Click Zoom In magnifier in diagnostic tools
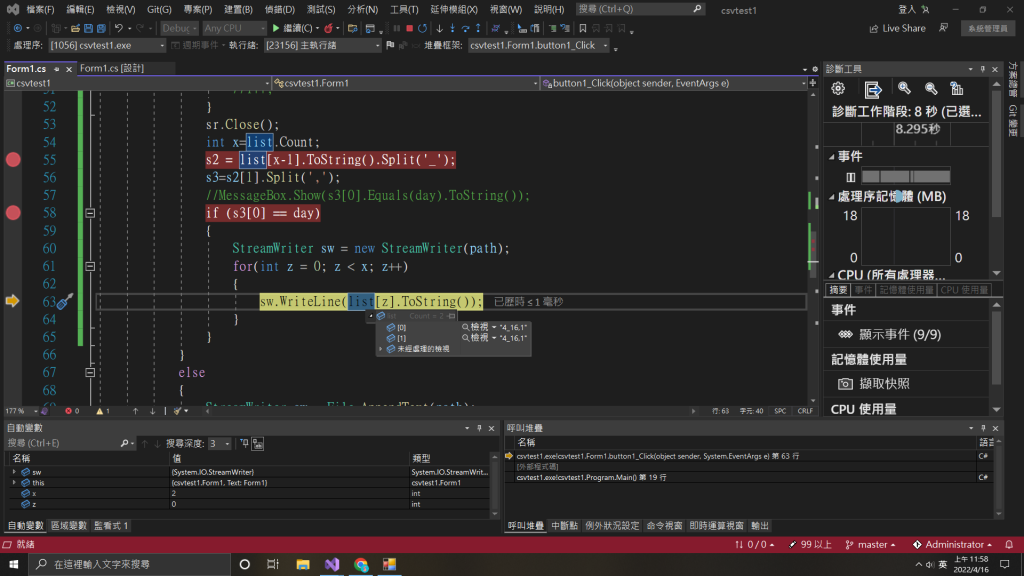The image size is (1024, 576). [904, 88]
